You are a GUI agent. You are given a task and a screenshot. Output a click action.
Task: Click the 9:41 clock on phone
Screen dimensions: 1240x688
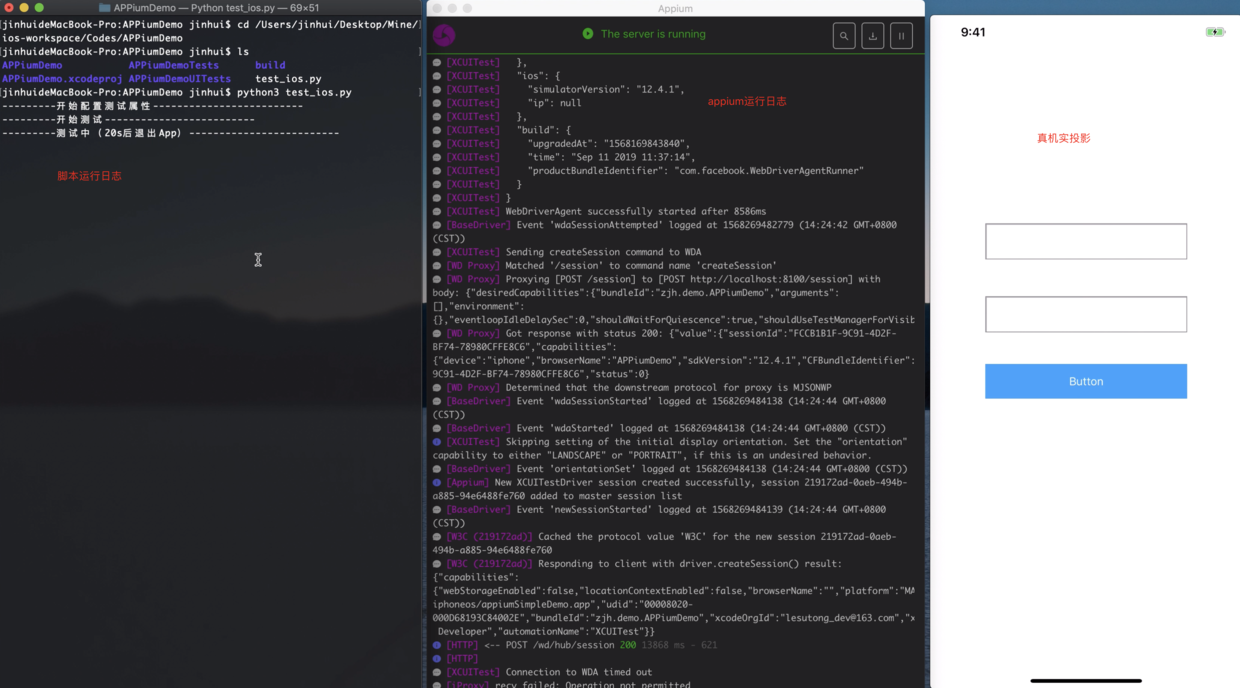point(973,32)
